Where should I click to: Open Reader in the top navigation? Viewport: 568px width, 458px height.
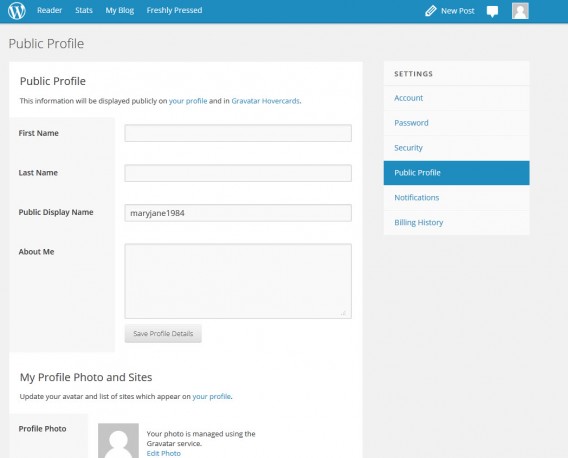[x=50, y=10]
